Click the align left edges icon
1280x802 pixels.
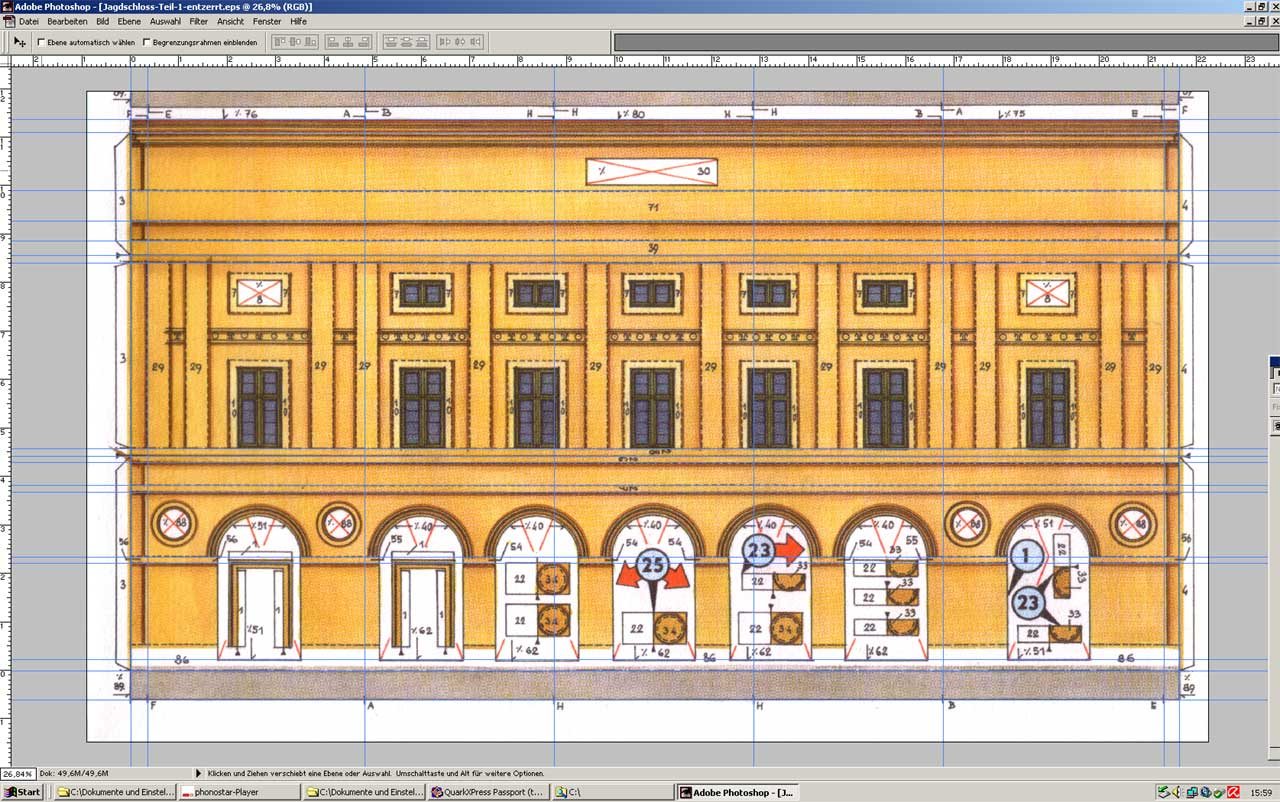[x=331, y=42]
